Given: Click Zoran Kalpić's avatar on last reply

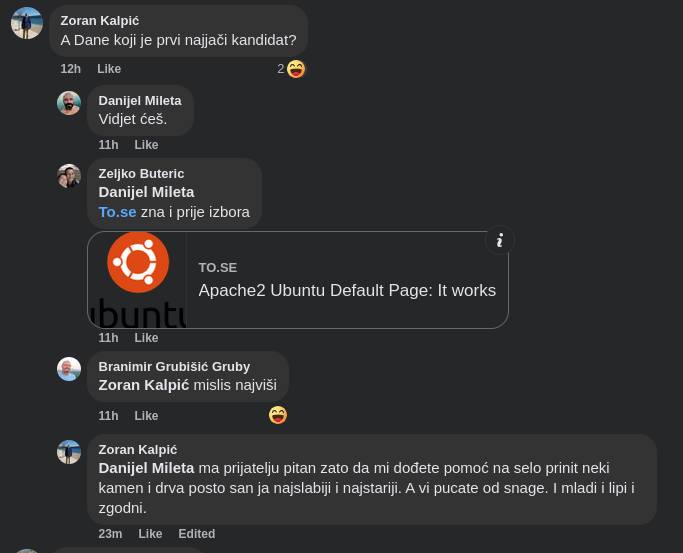Looking at the screenshot, I should (69, 452).
